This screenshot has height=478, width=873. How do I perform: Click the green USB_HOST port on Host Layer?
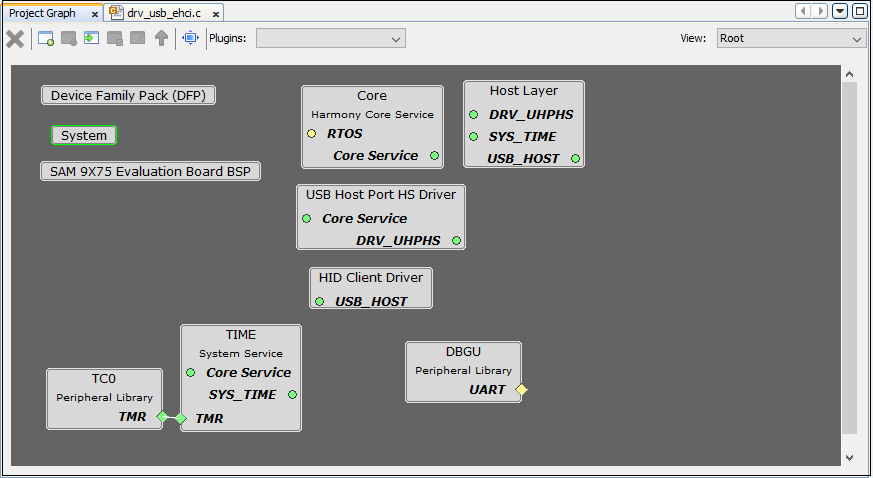[x=575, y=158]
